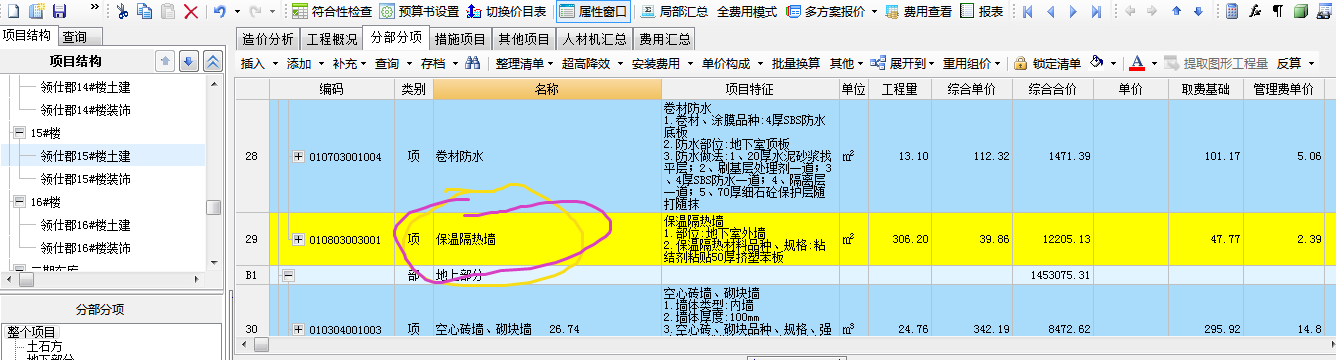Go to next record arrow
1336x360 pixels.
point(1073,12)
